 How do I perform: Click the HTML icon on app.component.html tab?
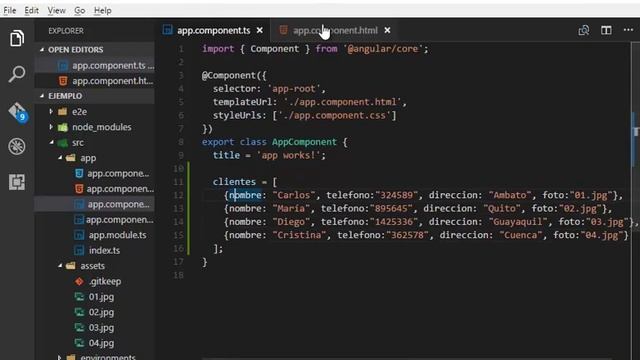click(x=283, y=30)
